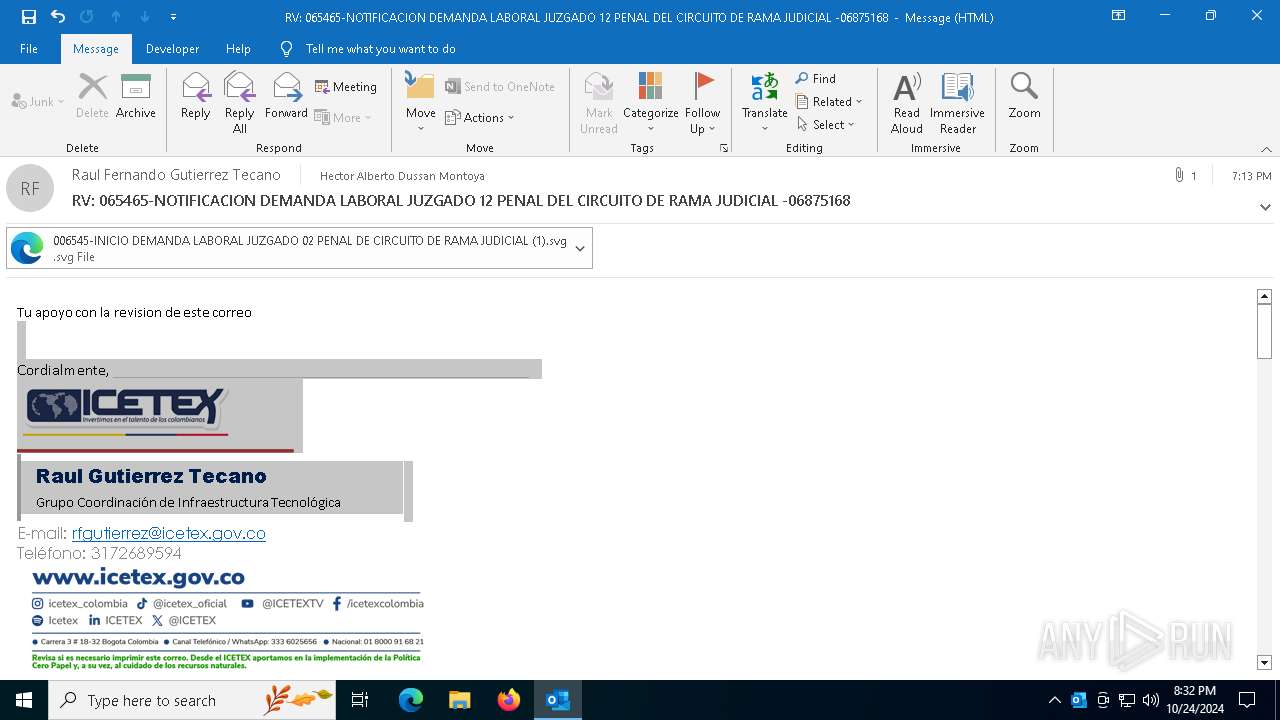Open the File tab
The width and height of the screenshot is (1280, 720).
pos(29,49)
